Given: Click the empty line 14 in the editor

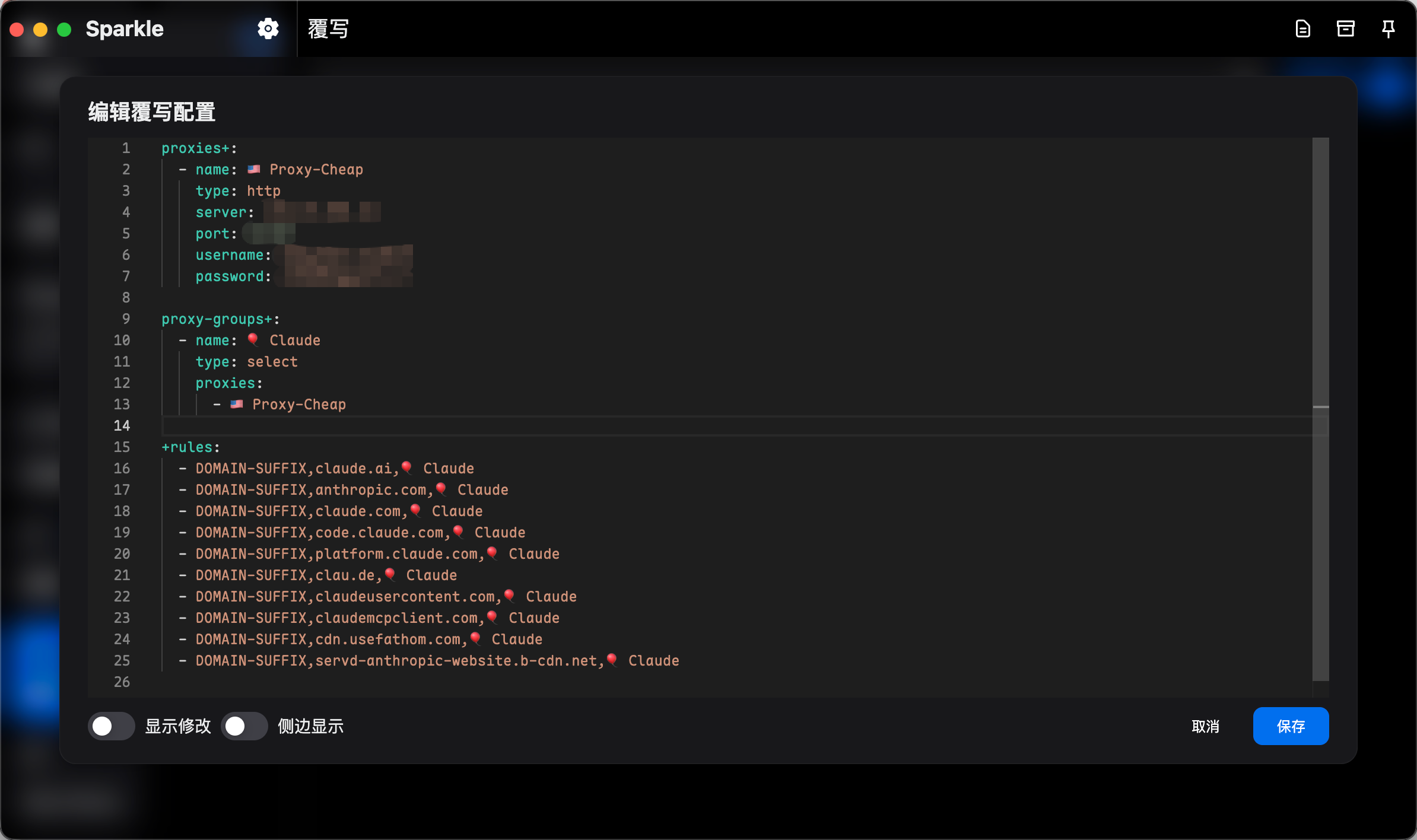Looking at the screenshot, I should pos(415,425).
